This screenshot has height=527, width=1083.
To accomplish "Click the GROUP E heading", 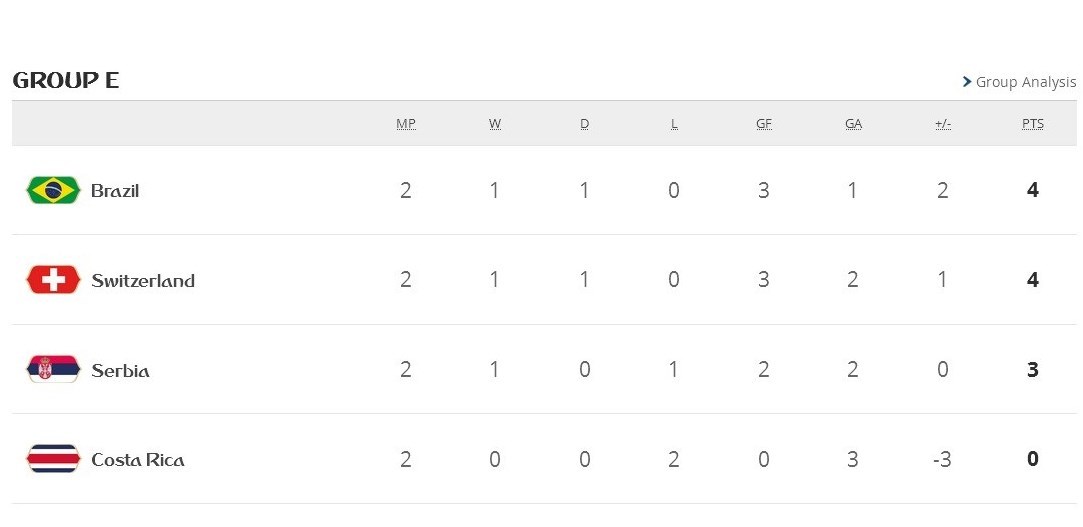I will click(x=66, y=81).
